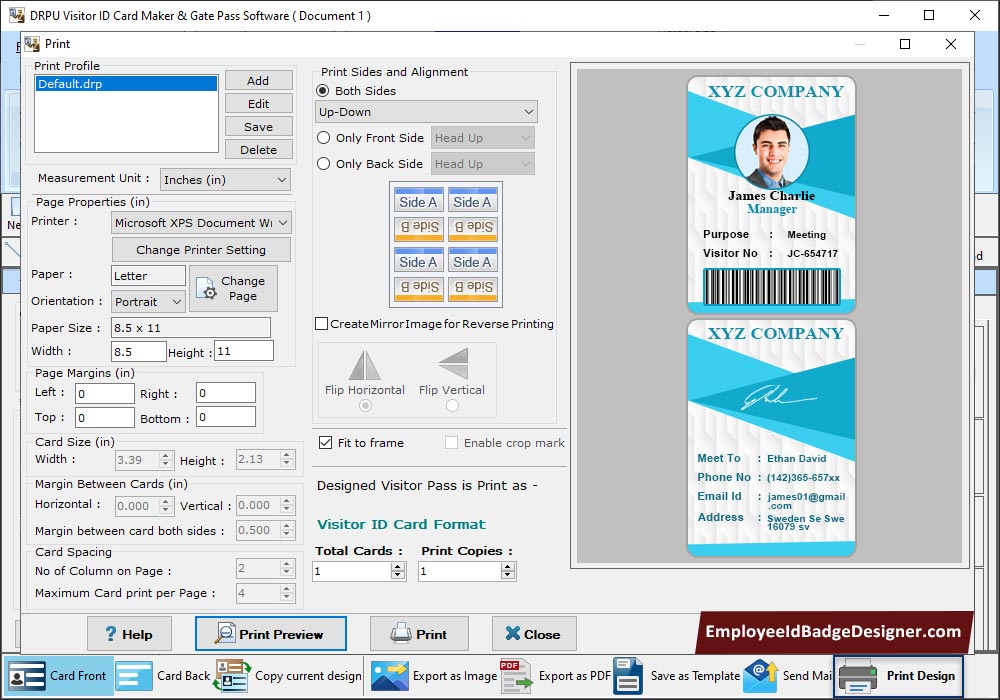
Task: Click the back card preview image
Action: click(x=771, y=438)
